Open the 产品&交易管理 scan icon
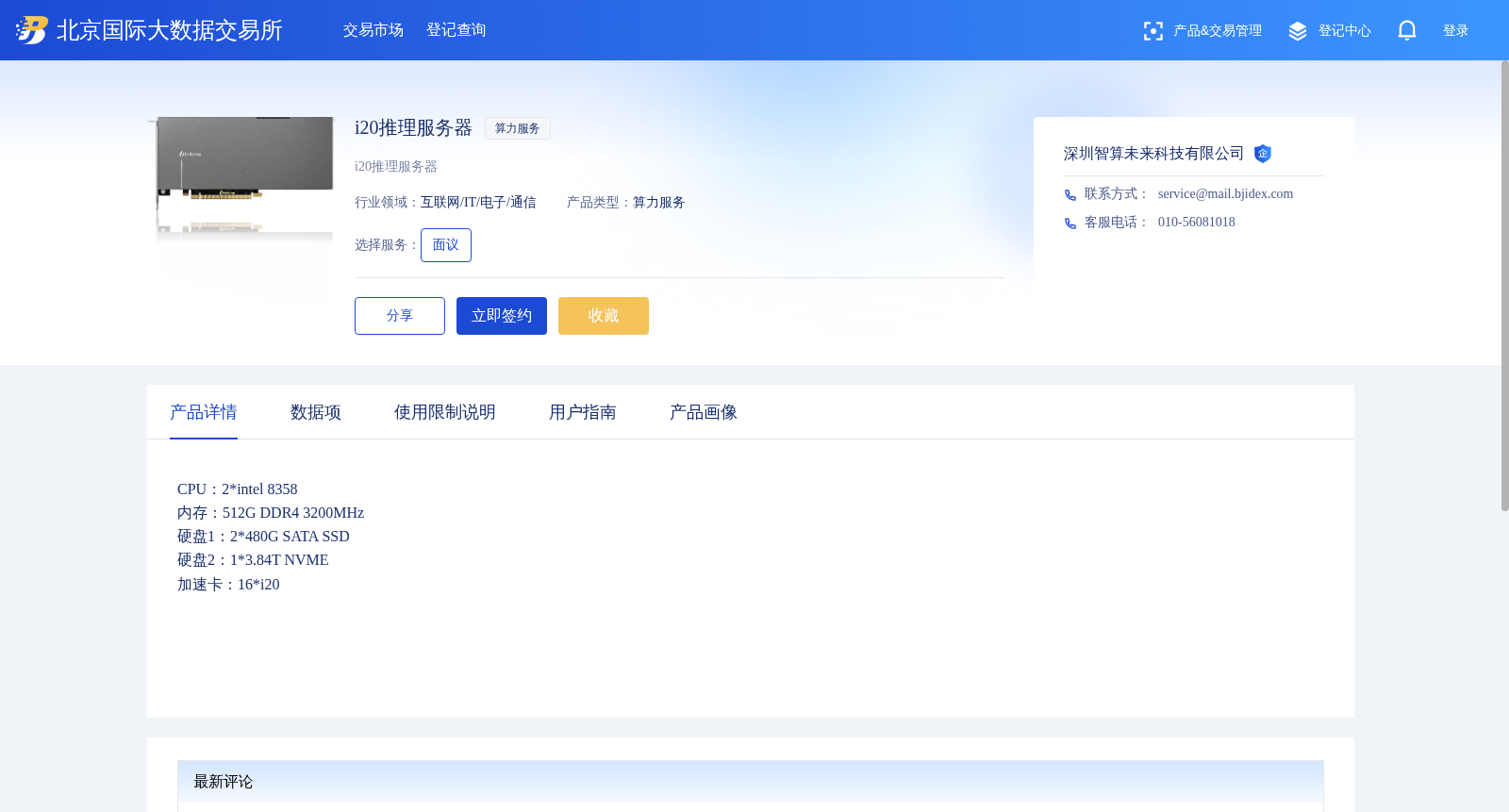 pyautogui.click(x=1152, y=31)
